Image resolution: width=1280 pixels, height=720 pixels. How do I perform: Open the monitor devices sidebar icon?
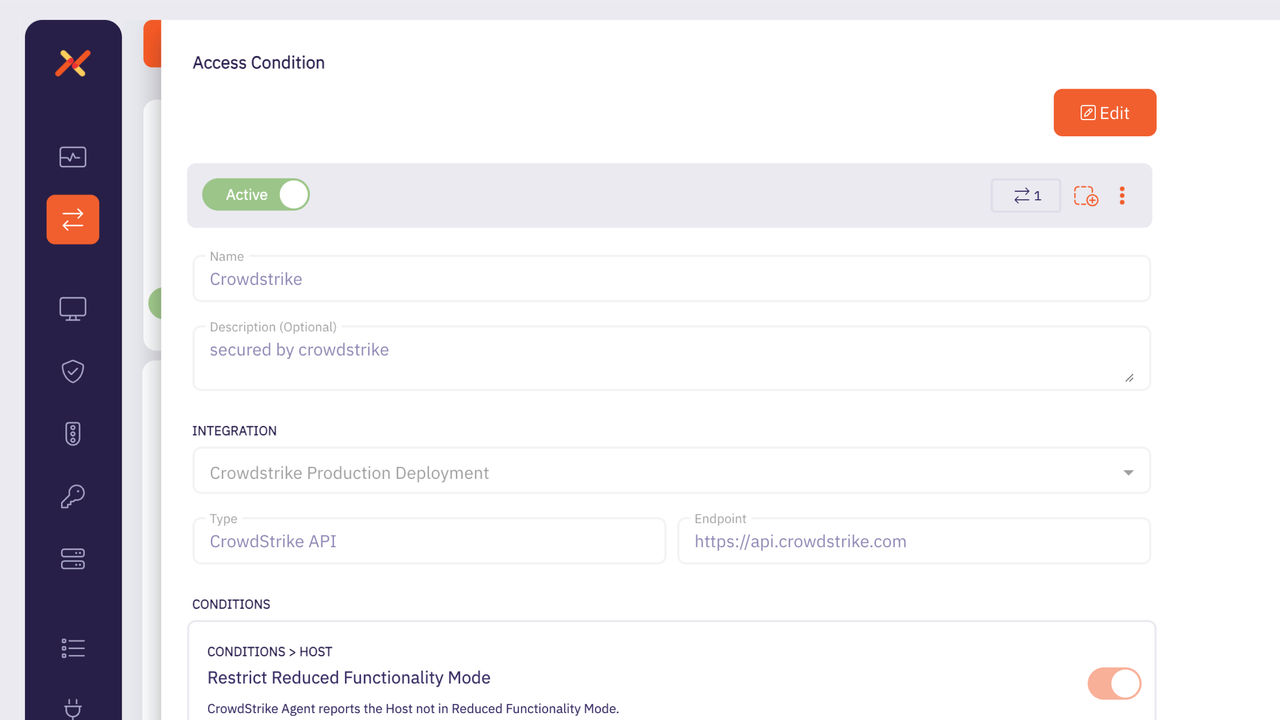[x=73, y=309]
